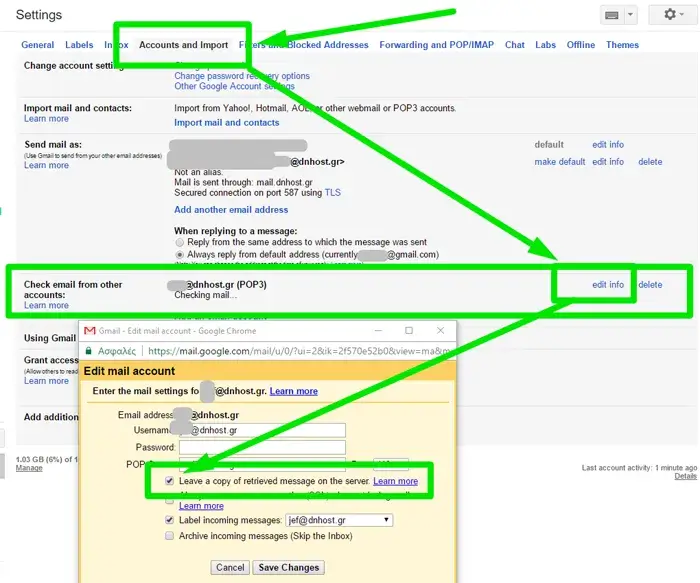Click the 'Mail is sent through: mail.dnhost.gr' text
This screenshot has width=700, height=583.
pos(243,183)
